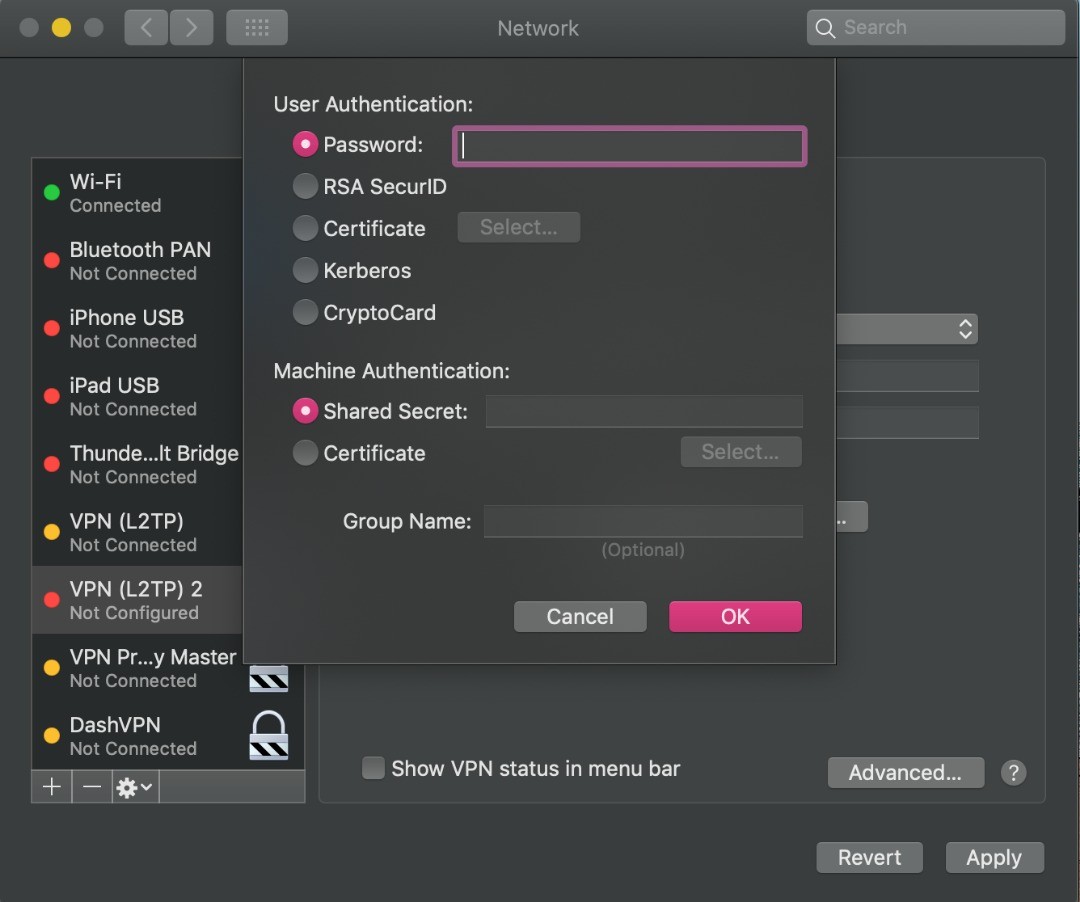Select Wi-Fi in the services list
This screenshot has width=1080, height=902.
(x=137, y=193)
